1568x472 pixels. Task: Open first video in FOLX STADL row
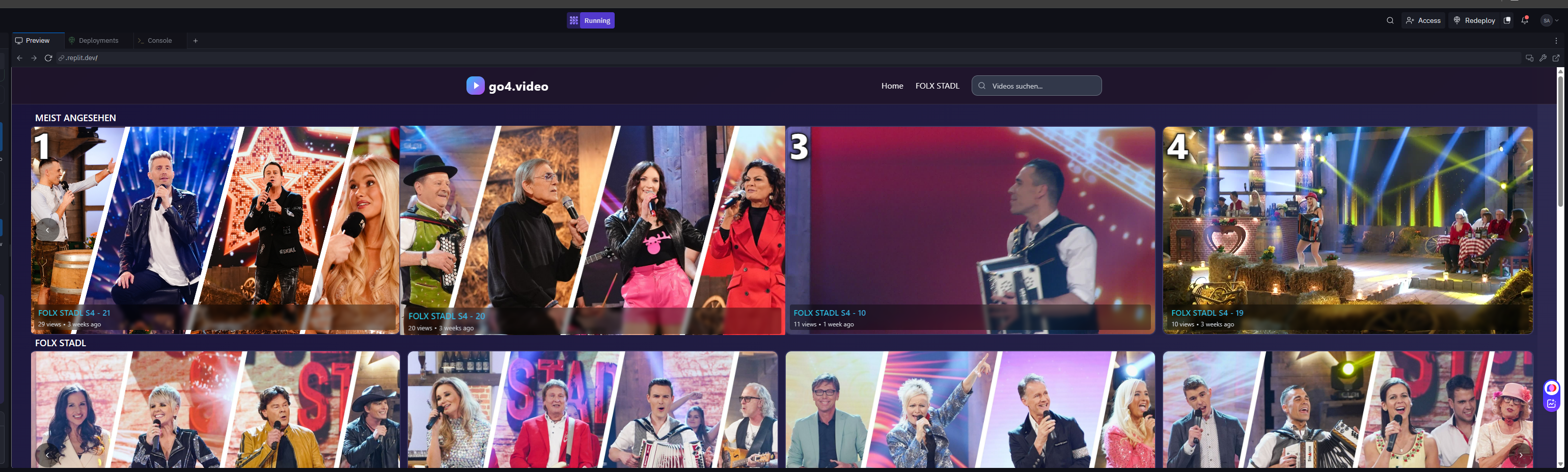click(215, 409)
